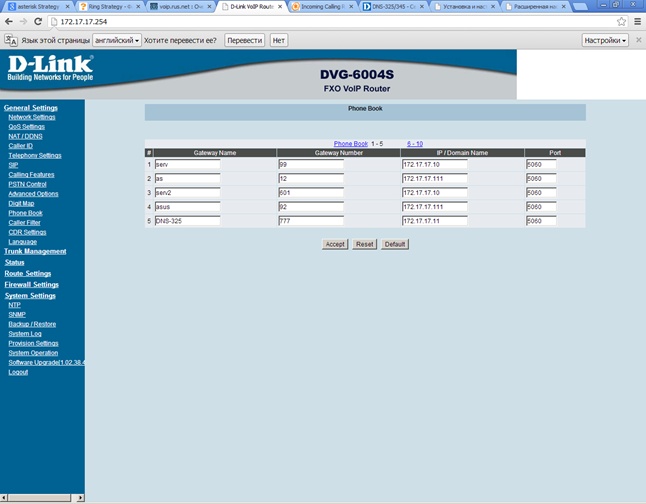Open Firewall Settings section
This screenshot has width=646, height=504.
[x=31, y=285]
